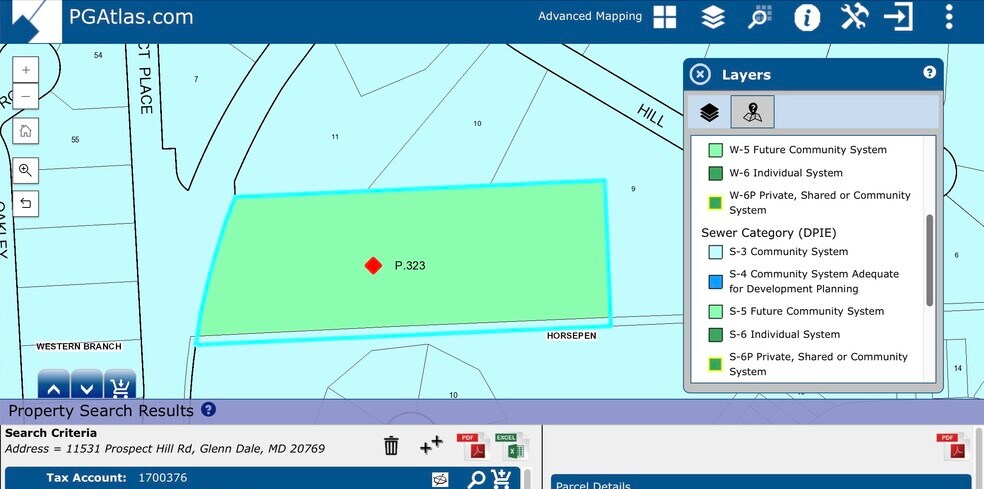Image resolution: width=984 pixels, height=489 pixels.
Task: Export search results to Excel
Action: point(510,446)
